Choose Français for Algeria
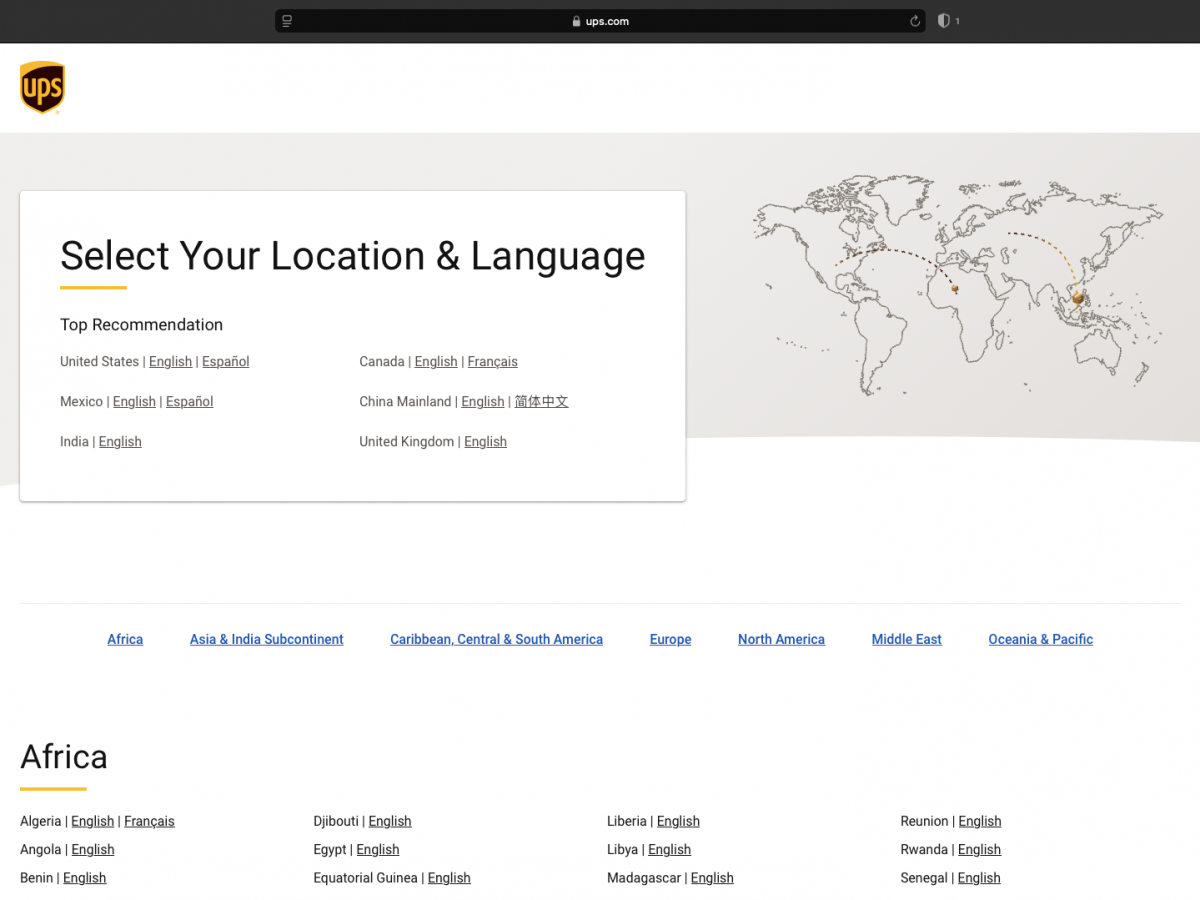The width and height of the screenshot is (1200, 900). coord(149,821)
